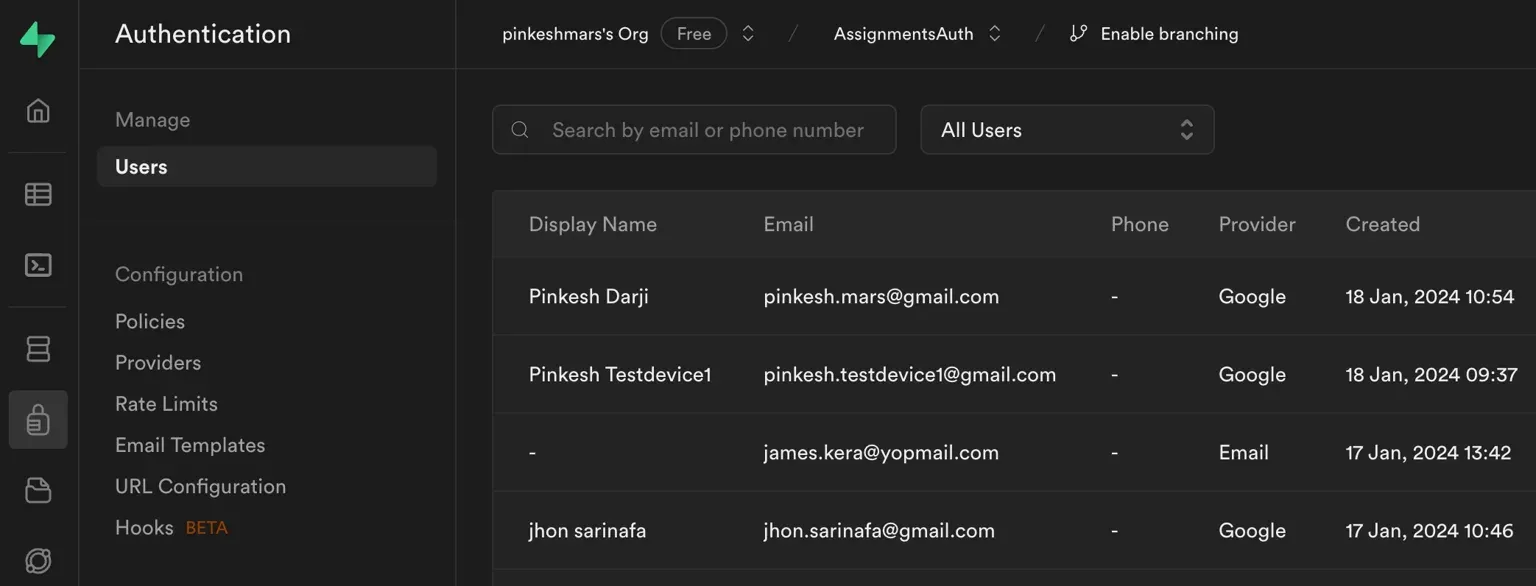
Task: Open Rate Limits configuration page
Action: 166,404
